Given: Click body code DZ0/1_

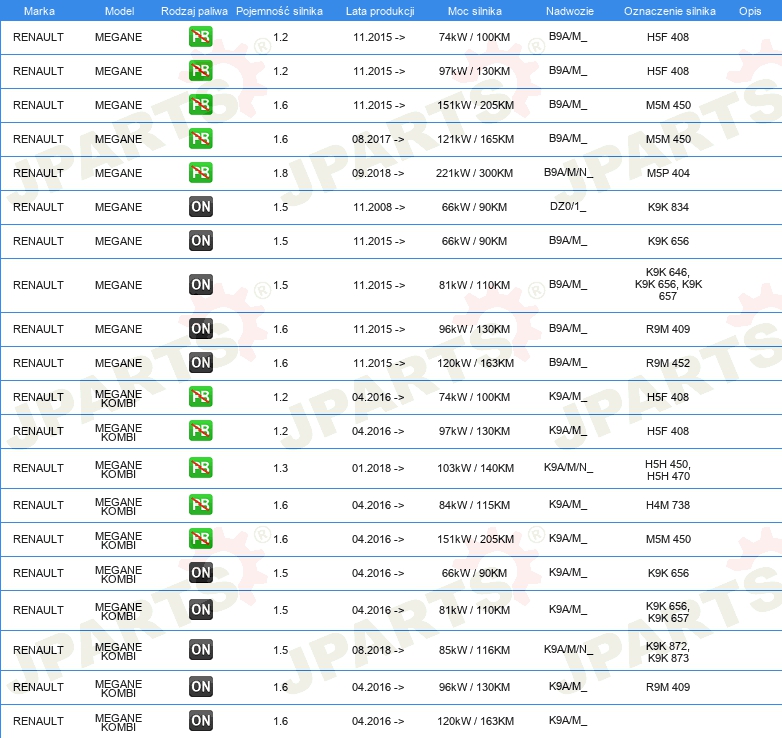Looking at the screenshot, I should 568,206.
